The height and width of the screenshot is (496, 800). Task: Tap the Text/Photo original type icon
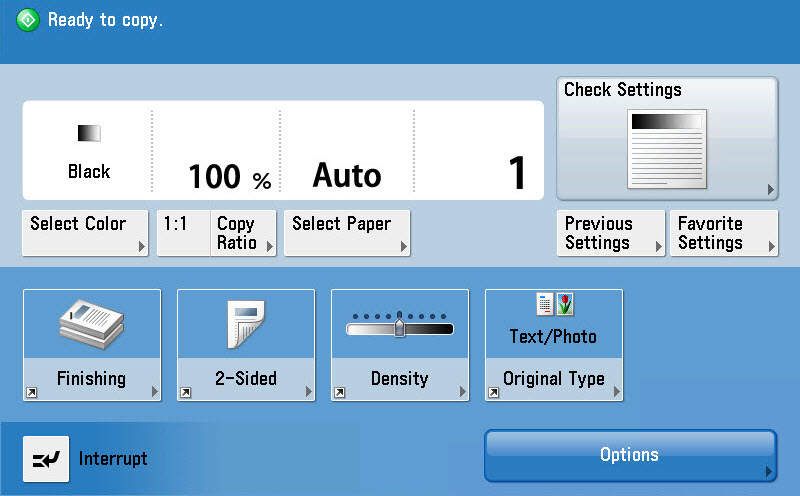click(554, 305)
